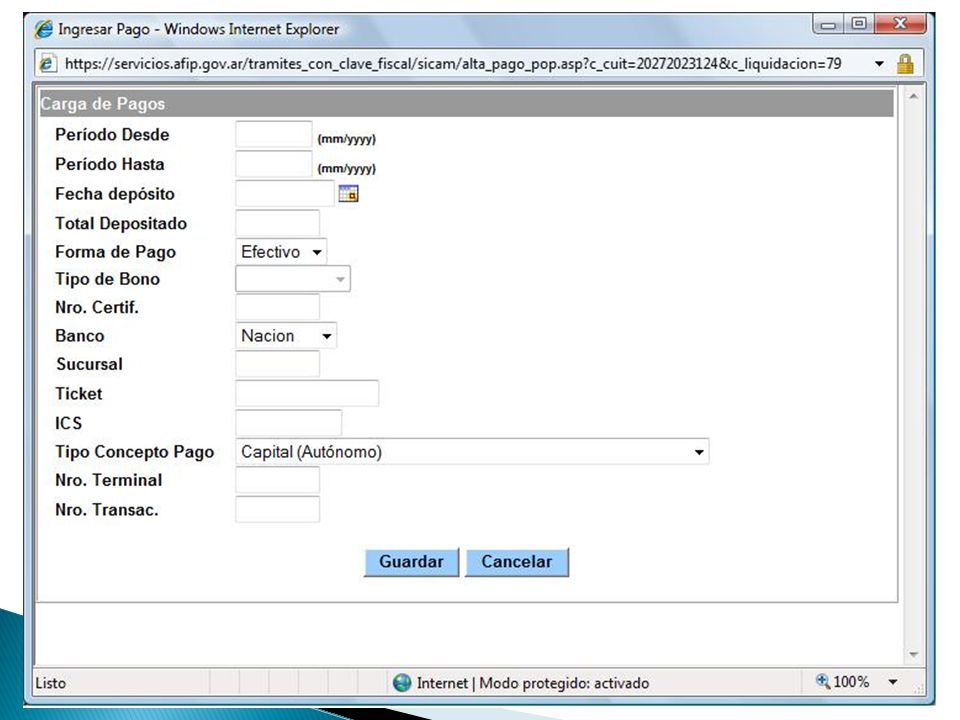Click the URL address bar text
The width and height of the screenshot is (960, 720).
pyautogui.click(x=453, y=64)
